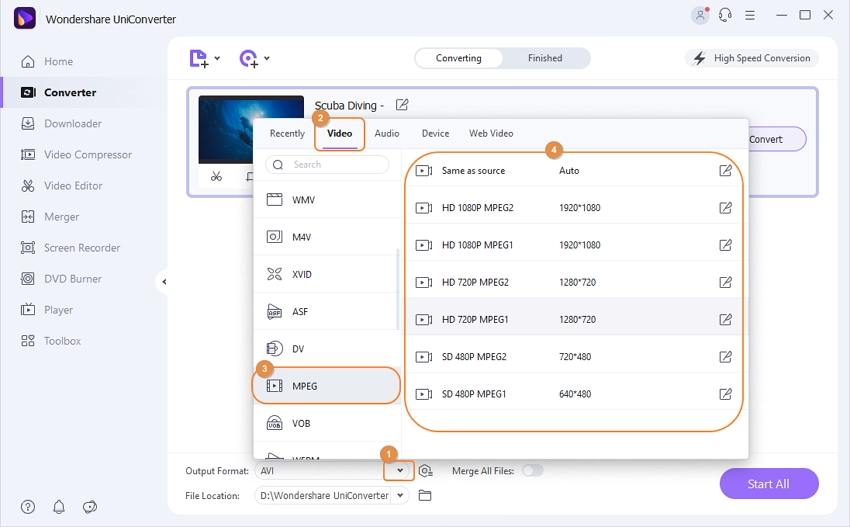Click the Convert button
The height and width of the screenshot is (527, 850).
776,139
